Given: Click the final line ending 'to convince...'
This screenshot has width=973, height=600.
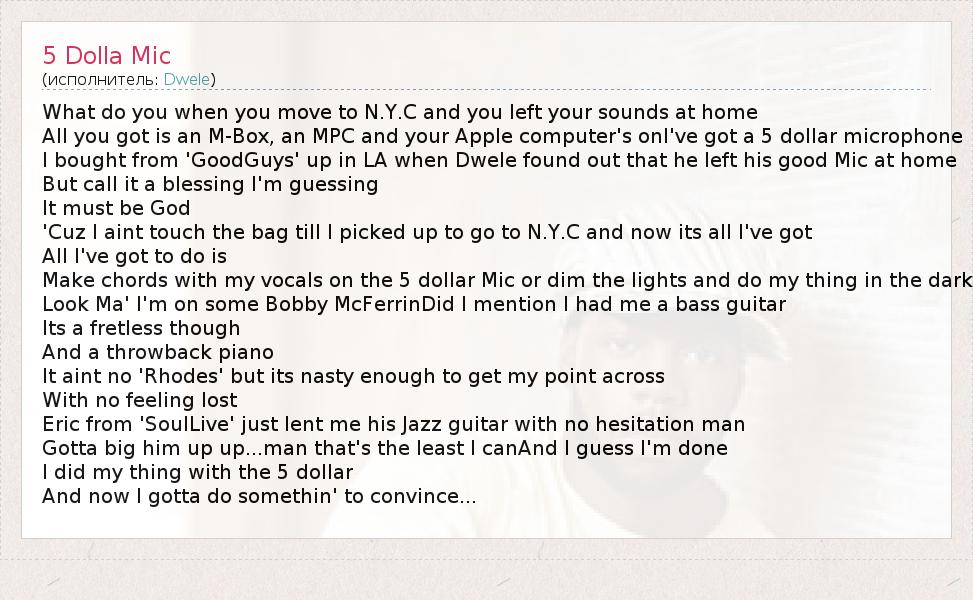Looking at the screenshot, I should pyautogui.click(x=259, y=496).
